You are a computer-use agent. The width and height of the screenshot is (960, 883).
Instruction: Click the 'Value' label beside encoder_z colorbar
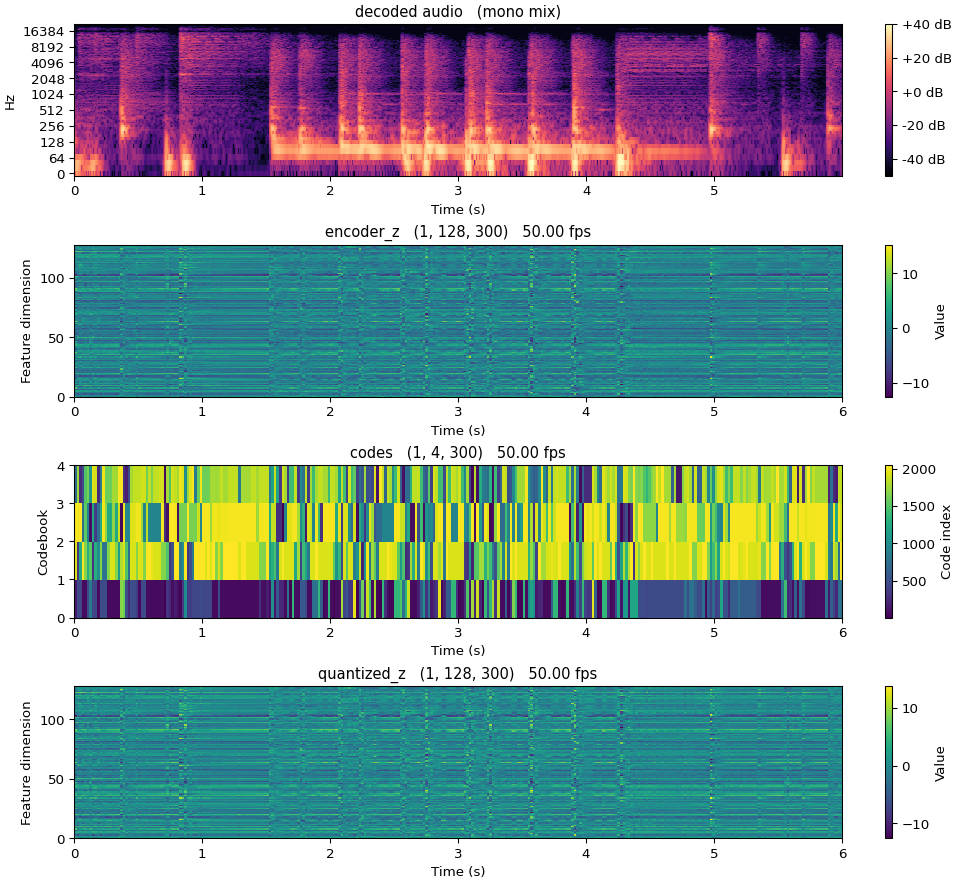[x=940, y=322]
